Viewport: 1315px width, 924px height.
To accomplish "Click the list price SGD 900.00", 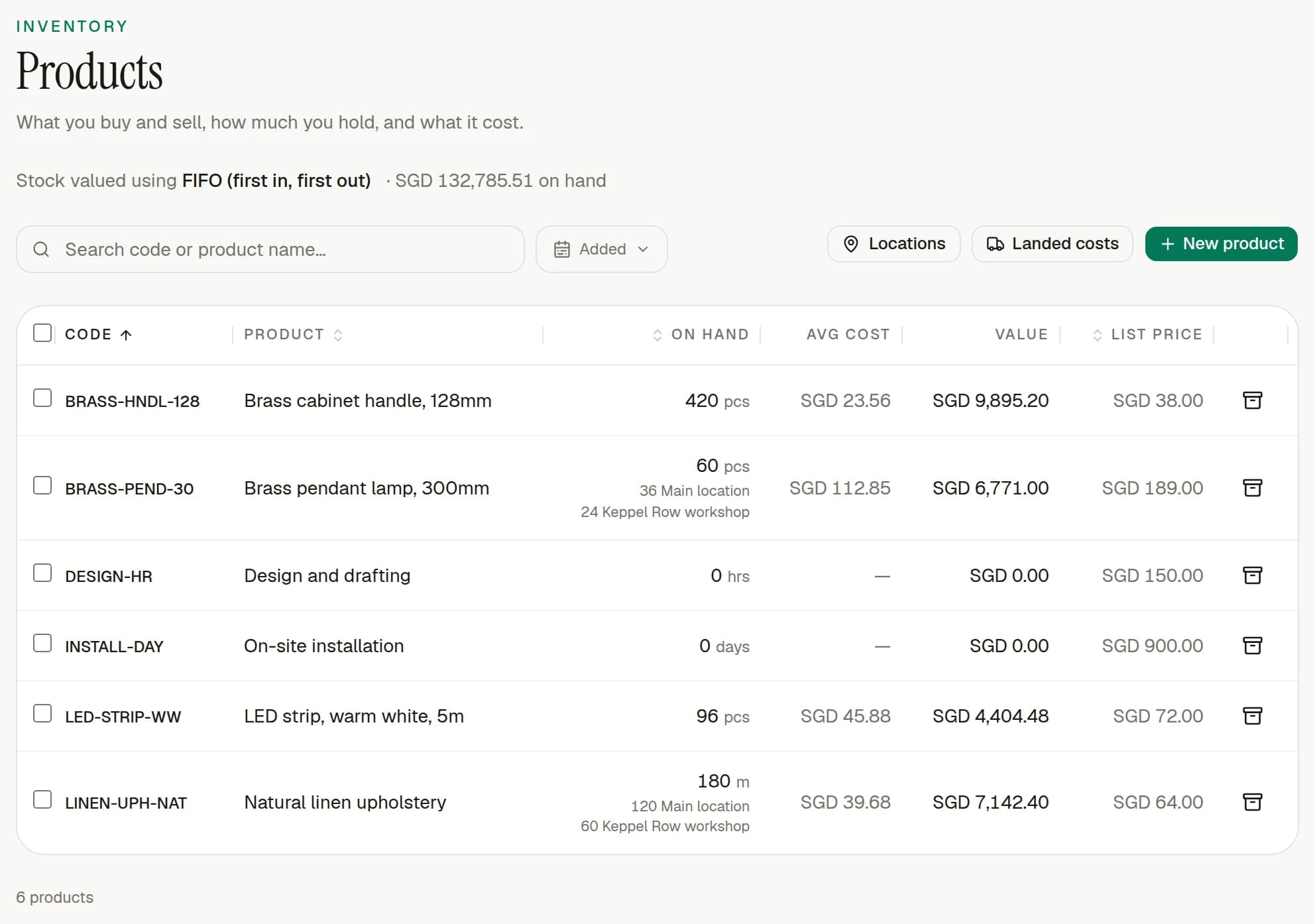I will (1152, 646).
